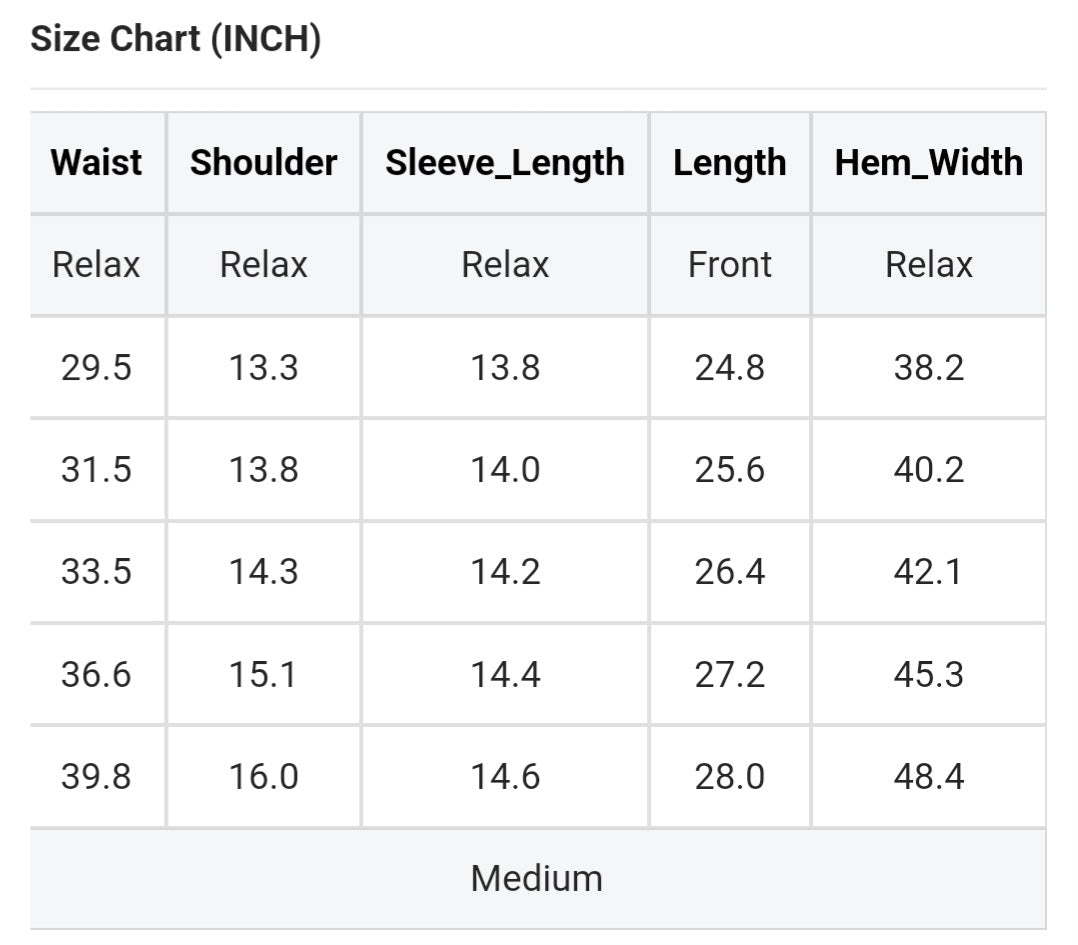Click the Front cell under Length
Screen dimensions: 1078x945
[730, 265]
